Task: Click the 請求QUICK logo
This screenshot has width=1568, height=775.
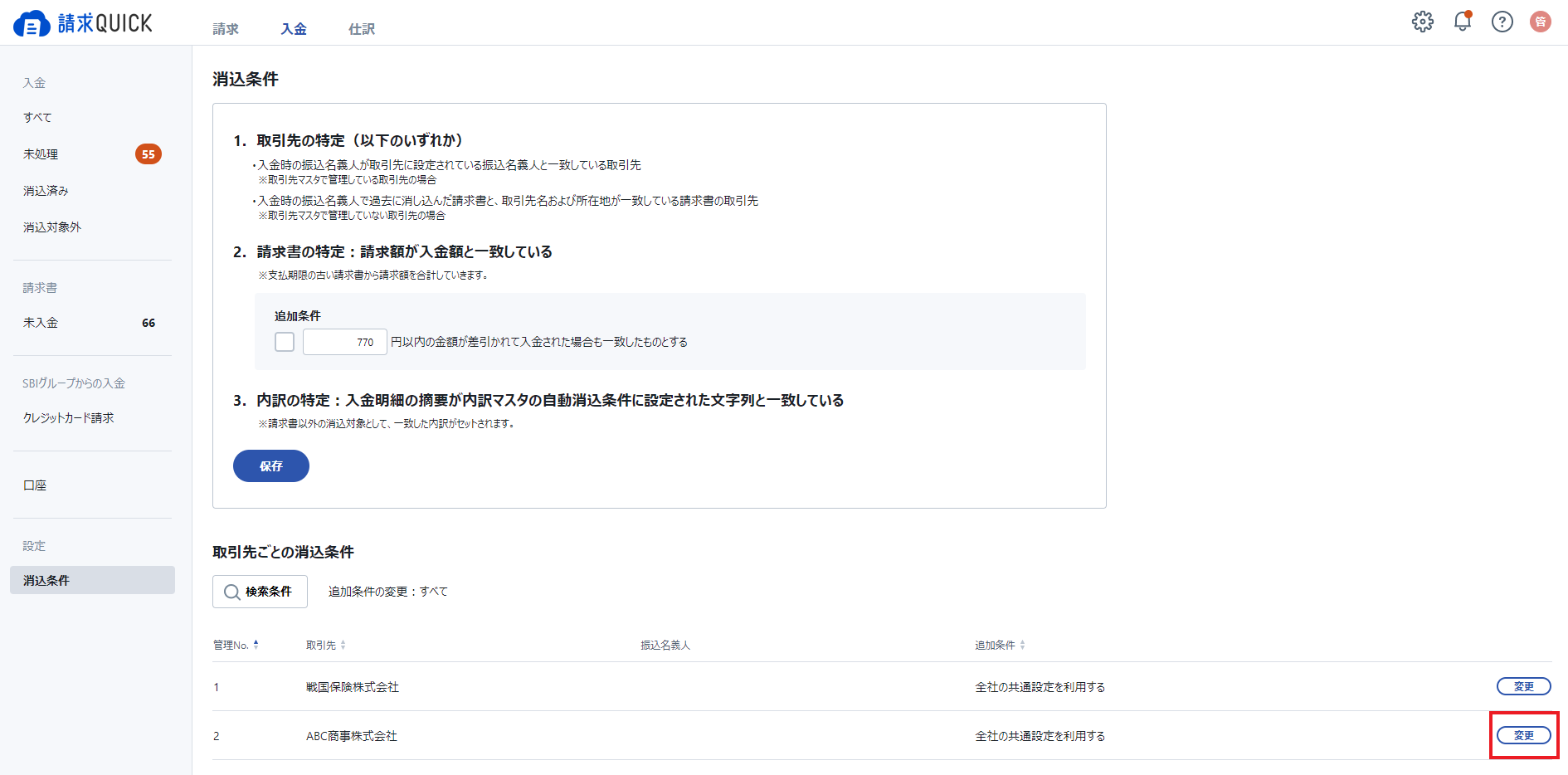Action: point(83,23)
